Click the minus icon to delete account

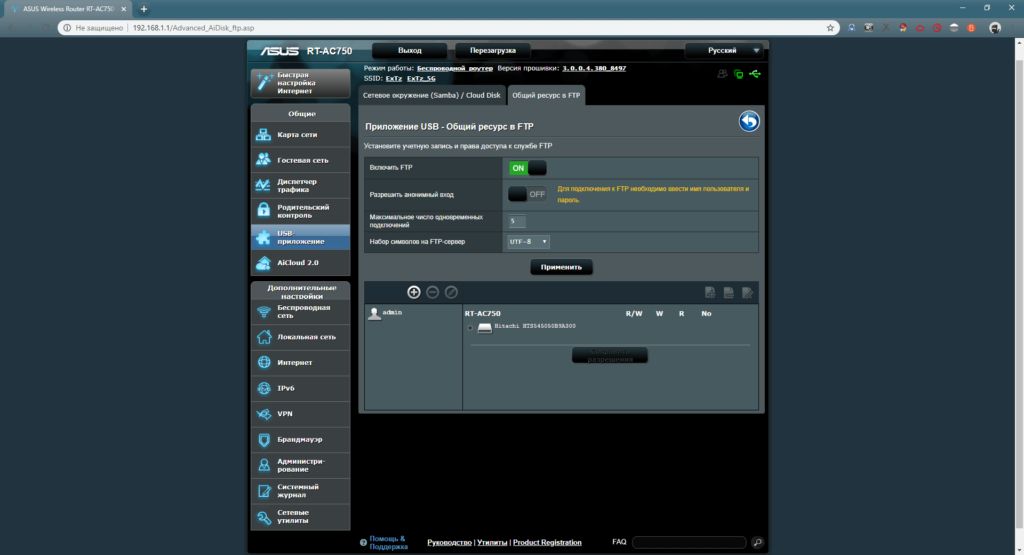point(433,292)
